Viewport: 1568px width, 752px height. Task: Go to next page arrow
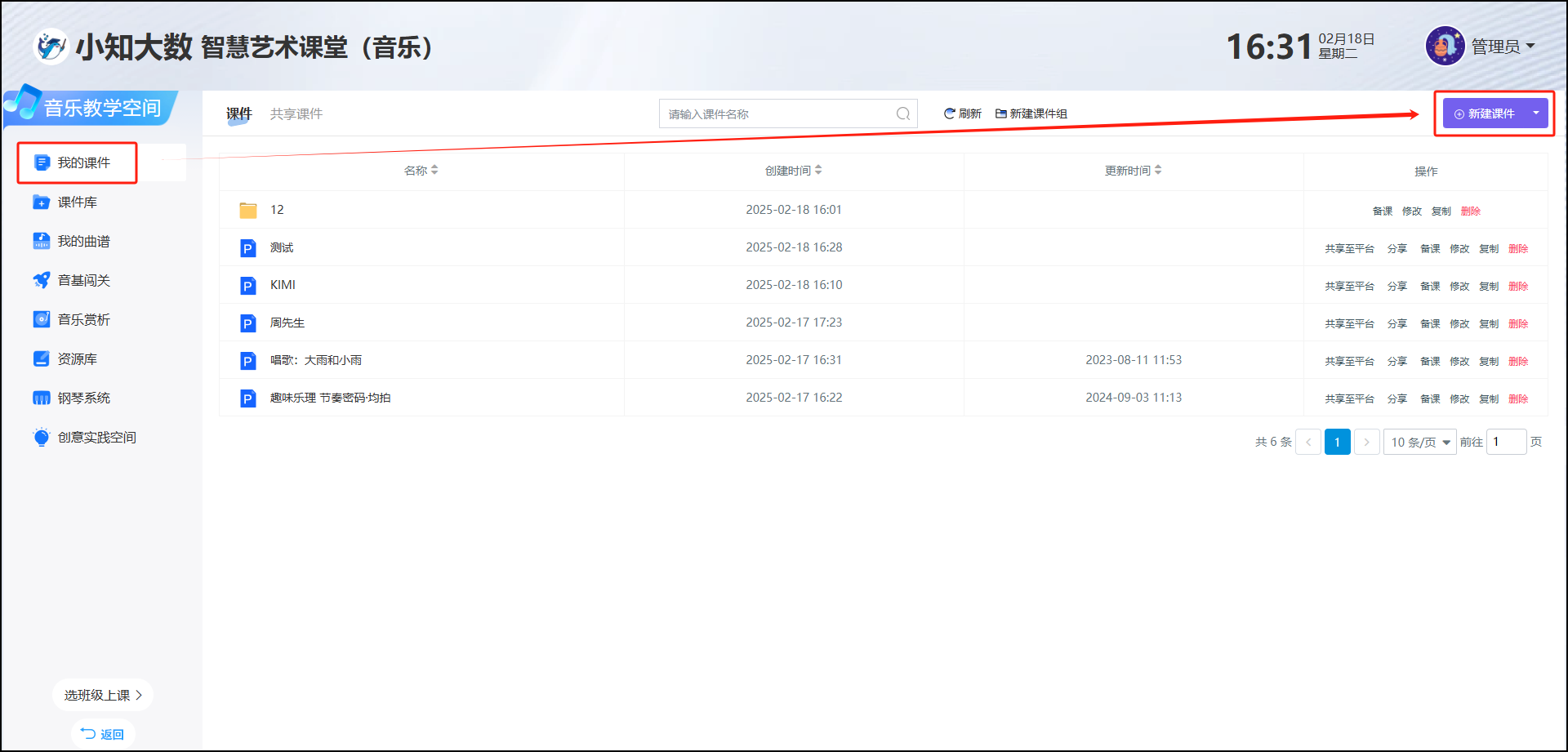click(x=1366, y=442)
